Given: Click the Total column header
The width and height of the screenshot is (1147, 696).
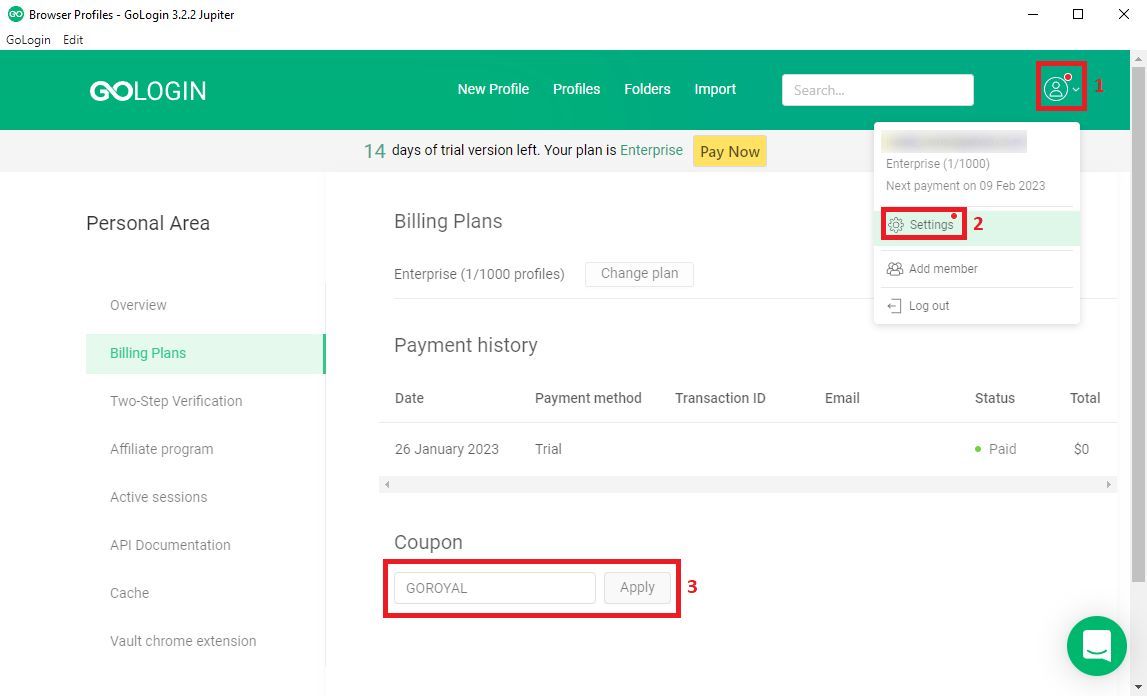Looking at the screenshot, I should click(x=1085, y=398).
